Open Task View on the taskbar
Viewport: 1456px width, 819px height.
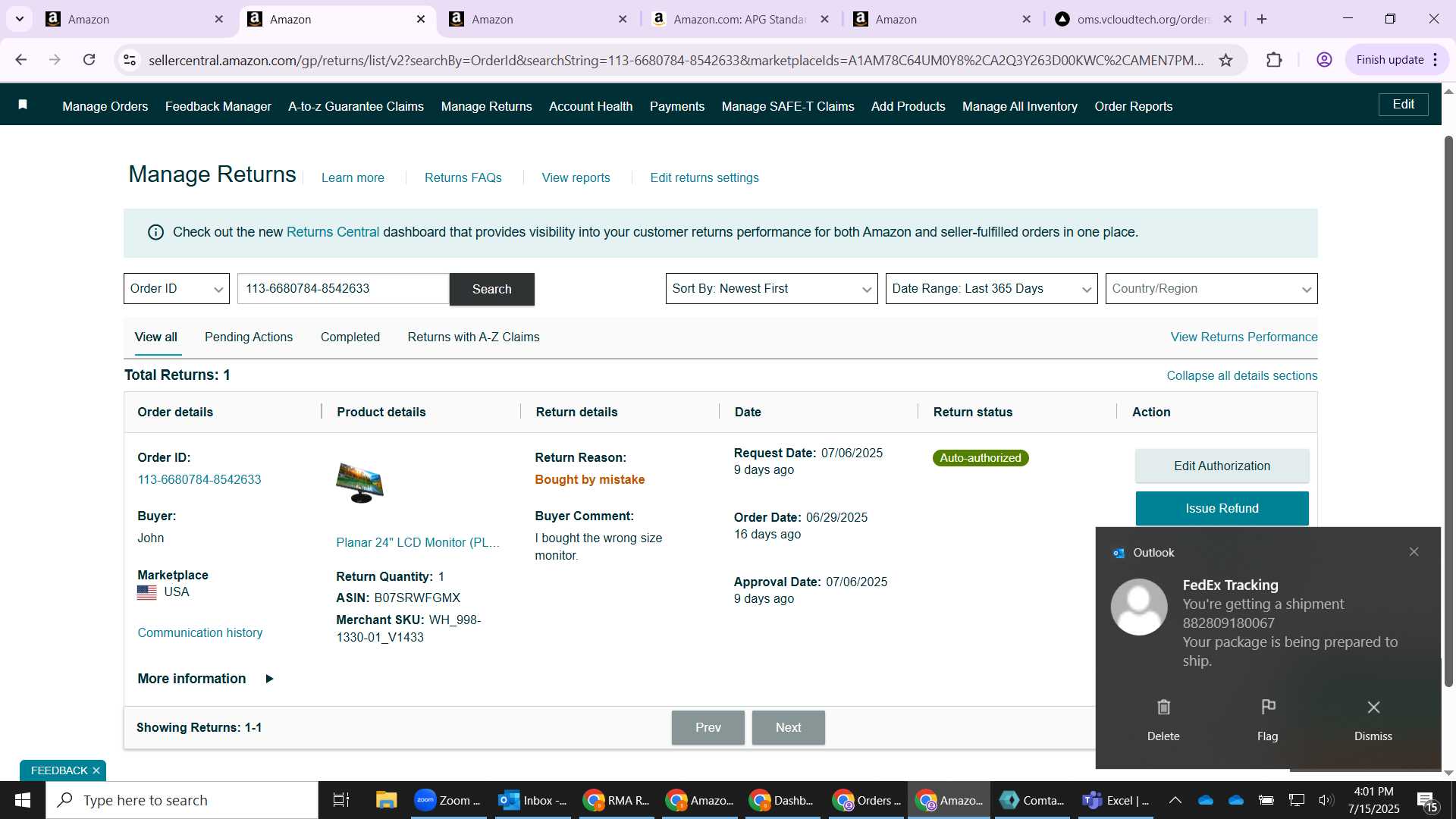(x=341, y=800)
